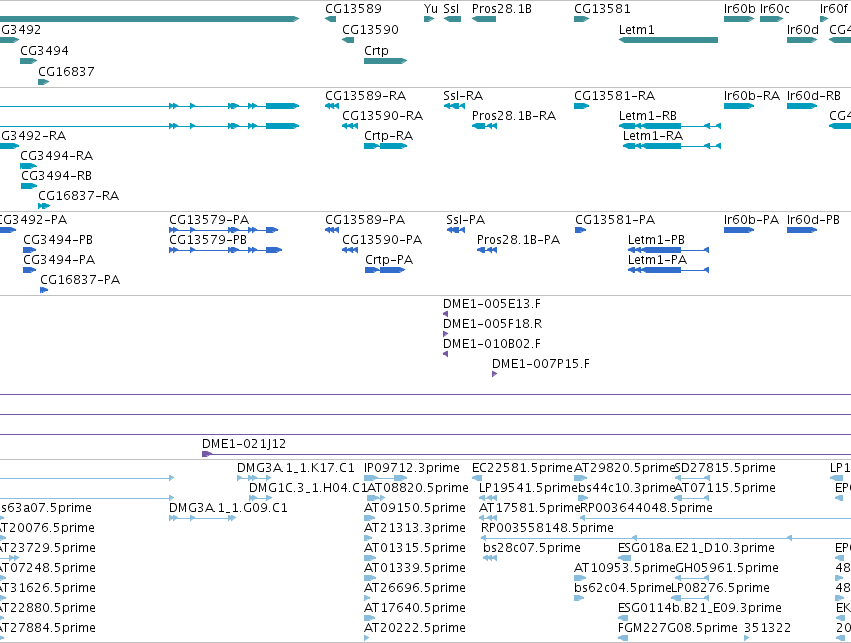Click transcript CG13590-RA
This screenshot has width=851, height=643.
click(383, 116)
